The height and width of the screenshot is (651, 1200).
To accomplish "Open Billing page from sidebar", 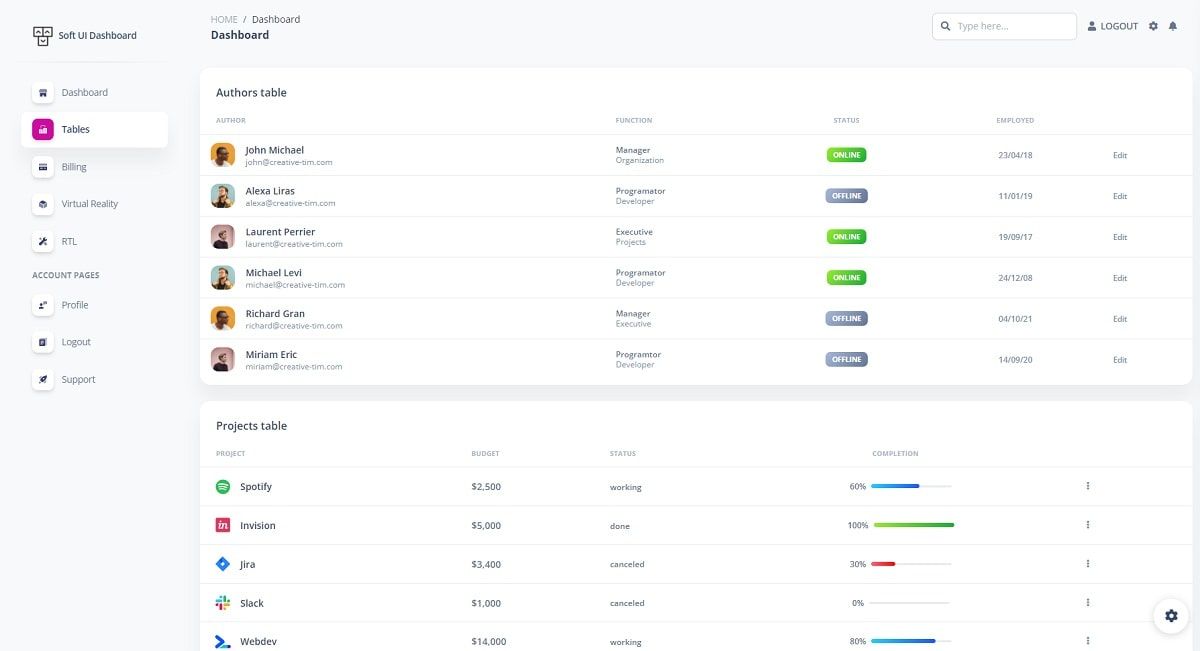I will [94, 167].
